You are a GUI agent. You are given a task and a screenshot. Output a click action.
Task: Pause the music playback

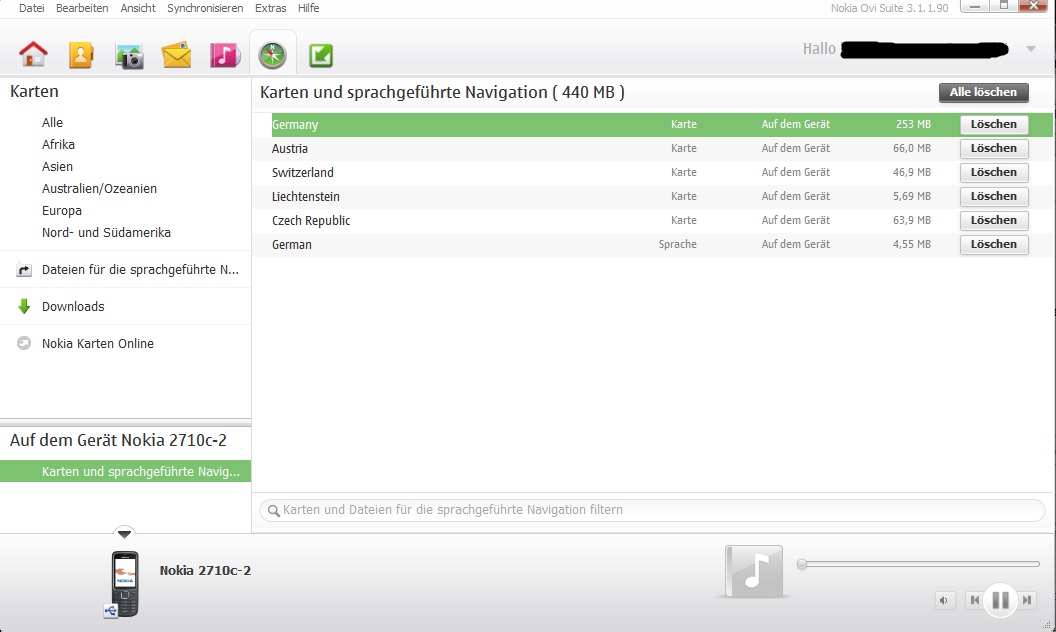[1000, 600]
